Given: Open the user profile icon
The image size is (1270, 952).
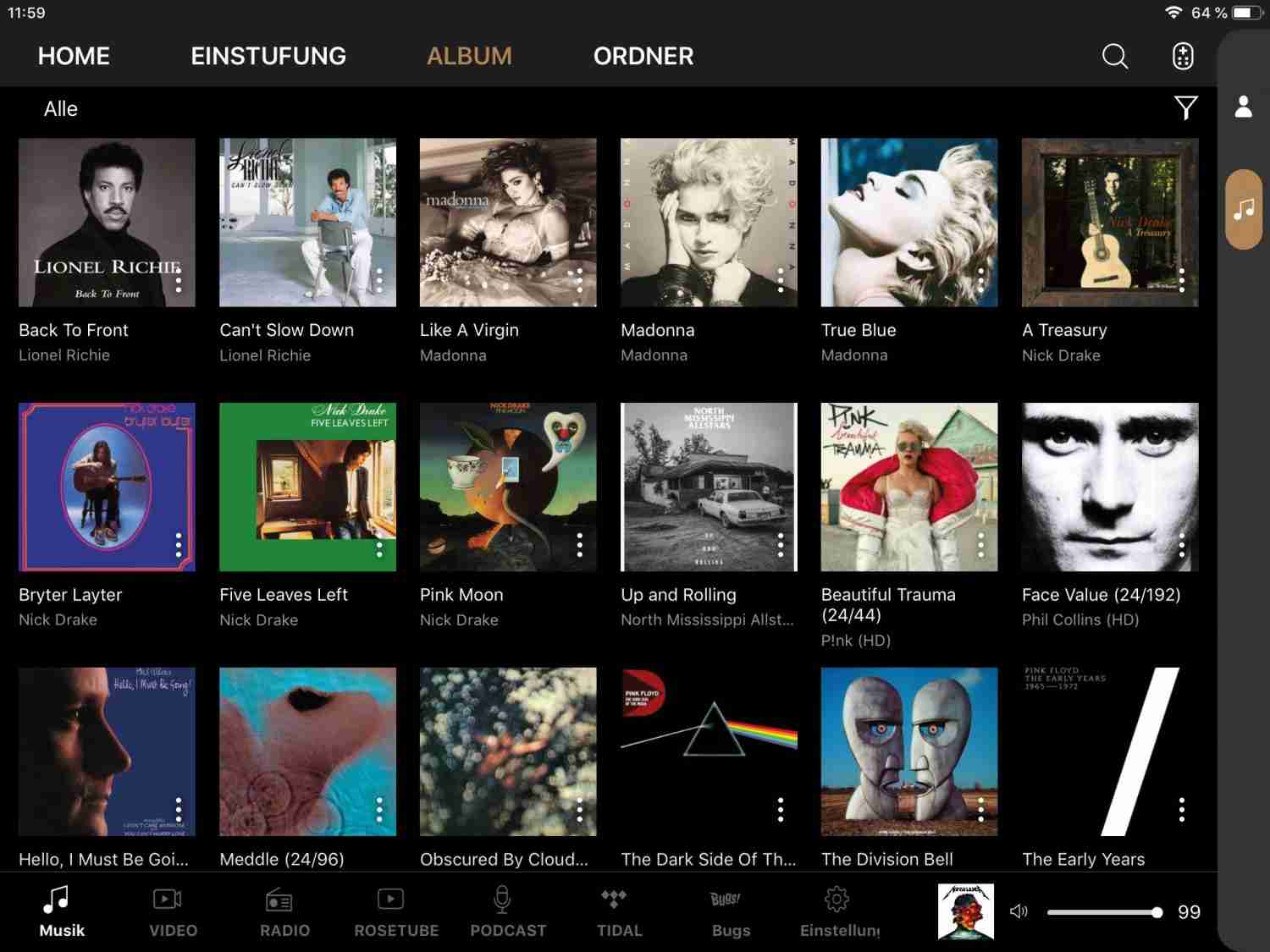Looking at the screenshot, I should [x=1244, y=107].
